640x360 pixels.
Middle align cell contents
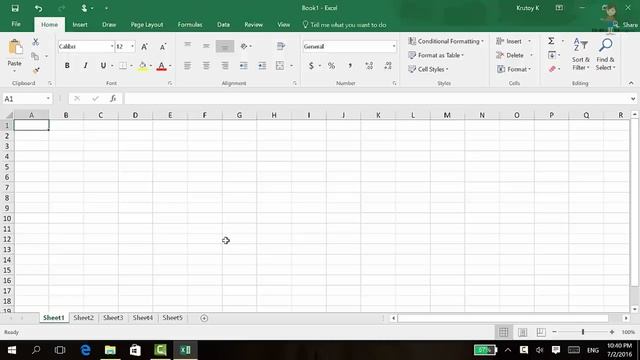pos(206,46)
